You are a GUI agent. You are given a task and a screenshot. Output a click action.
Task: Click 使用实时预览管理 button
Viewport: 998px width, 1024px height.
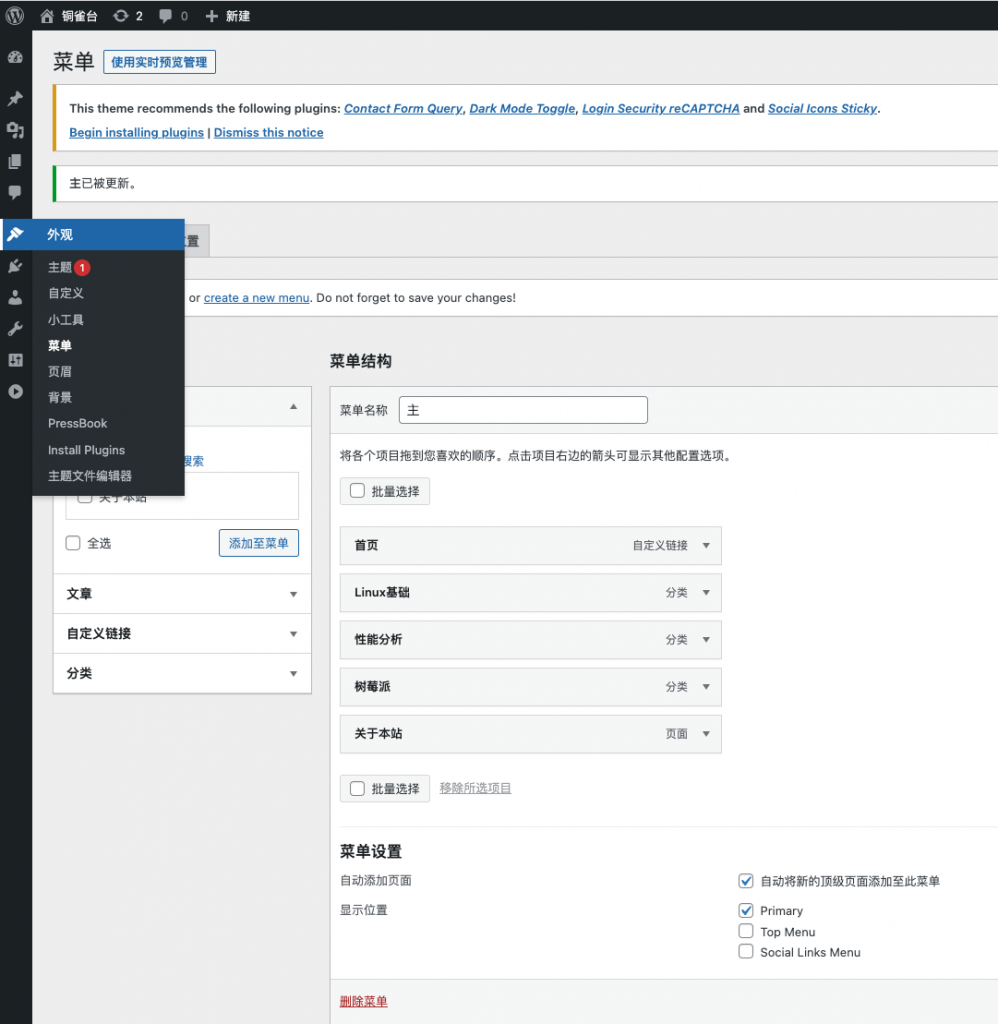point(159,62)
